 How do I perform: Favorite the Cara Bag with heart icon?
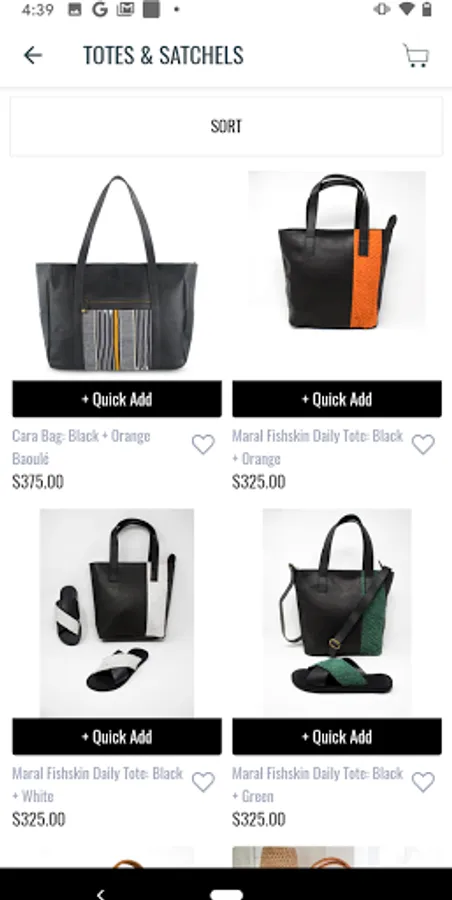(x=203, y=444)
